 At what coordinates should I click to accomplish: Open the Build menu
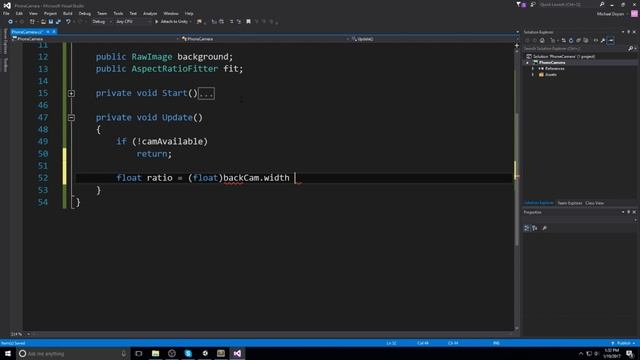[68, 13]
